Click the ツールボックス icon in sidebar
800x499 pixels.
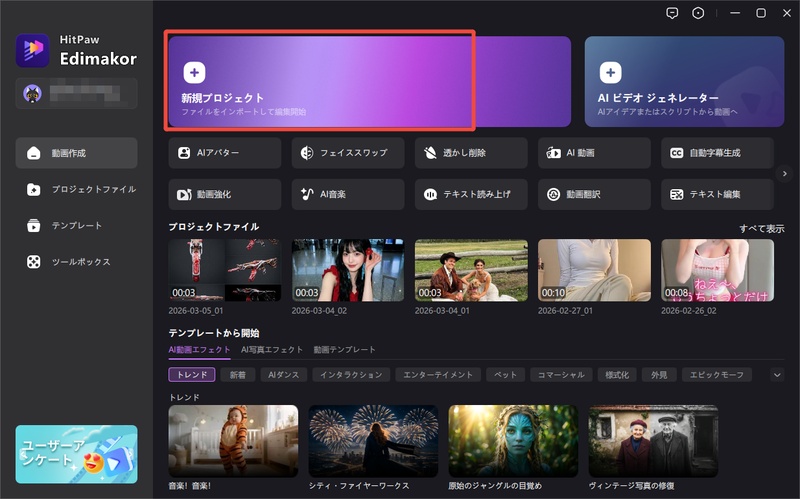pos(34,262)
